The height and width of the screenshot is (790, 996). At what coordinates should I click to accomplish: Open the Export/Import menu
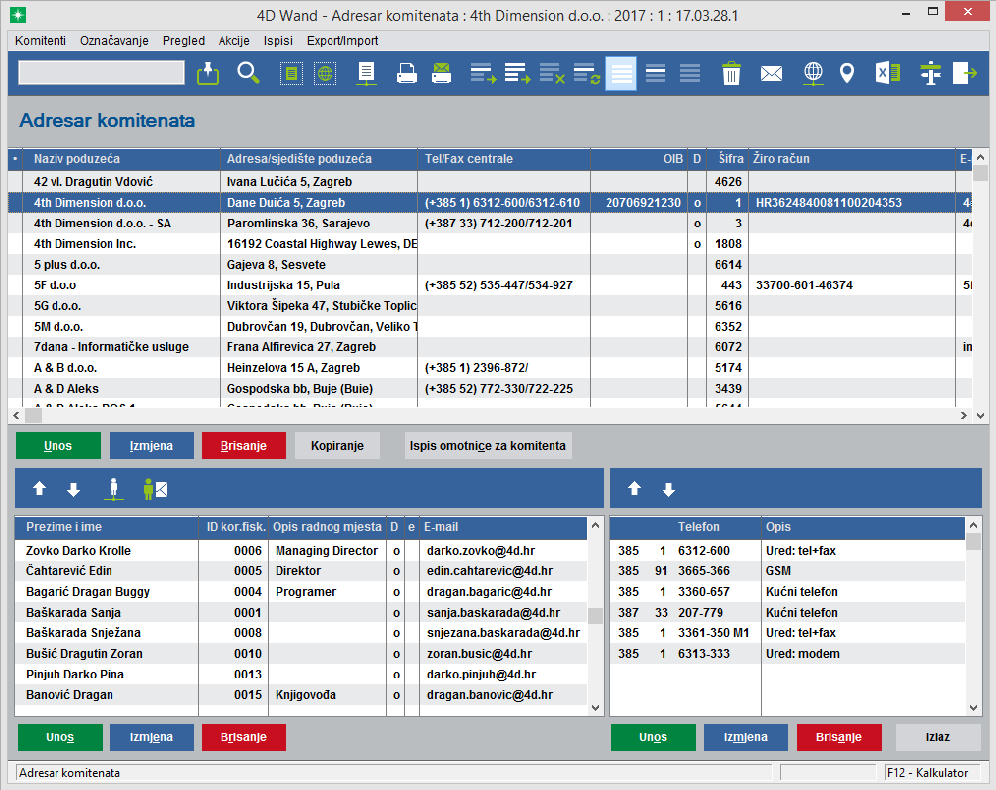click(342, 41)
